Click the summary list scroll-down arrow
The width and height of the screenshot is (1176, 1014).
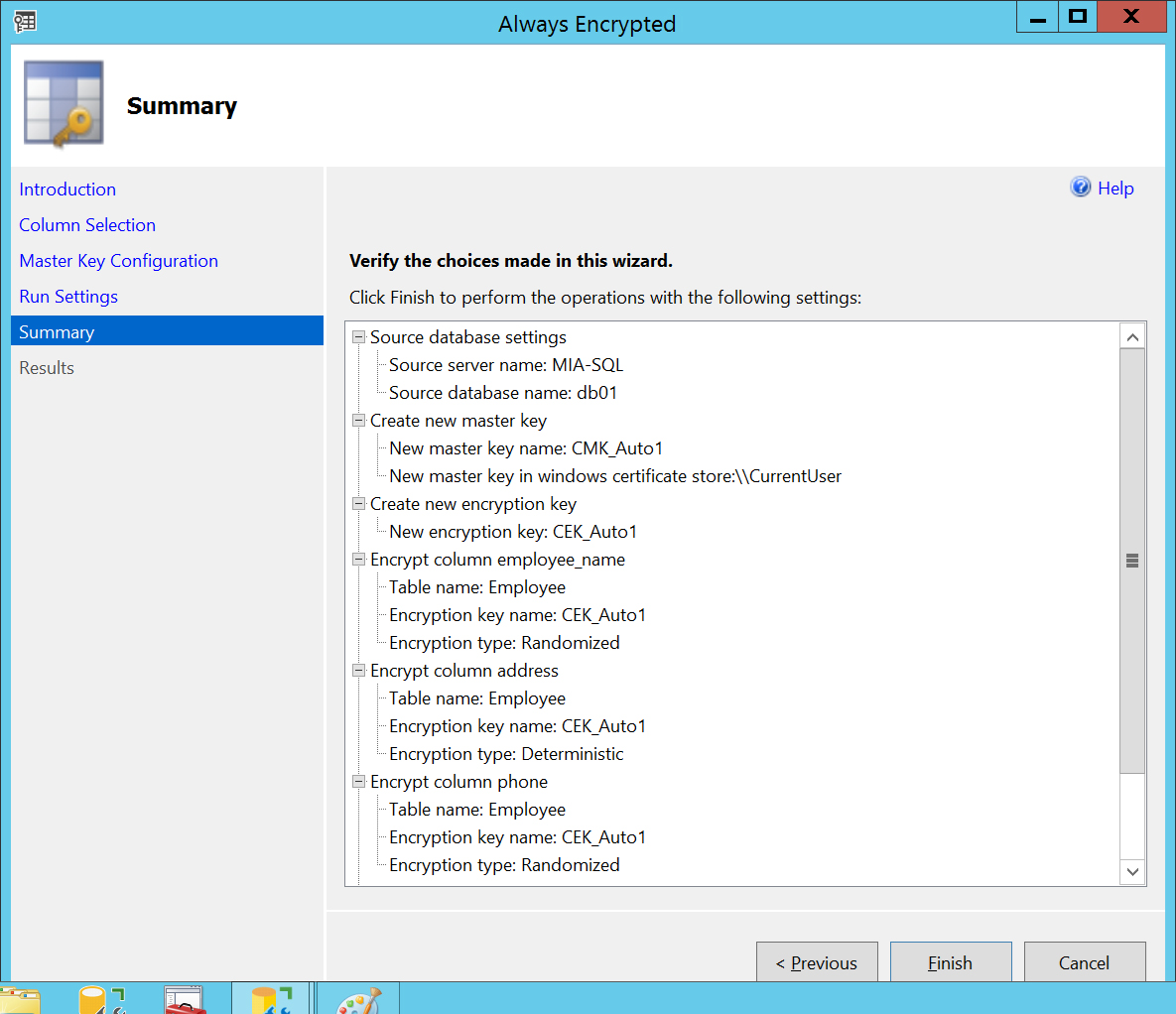pos(1132,871)
